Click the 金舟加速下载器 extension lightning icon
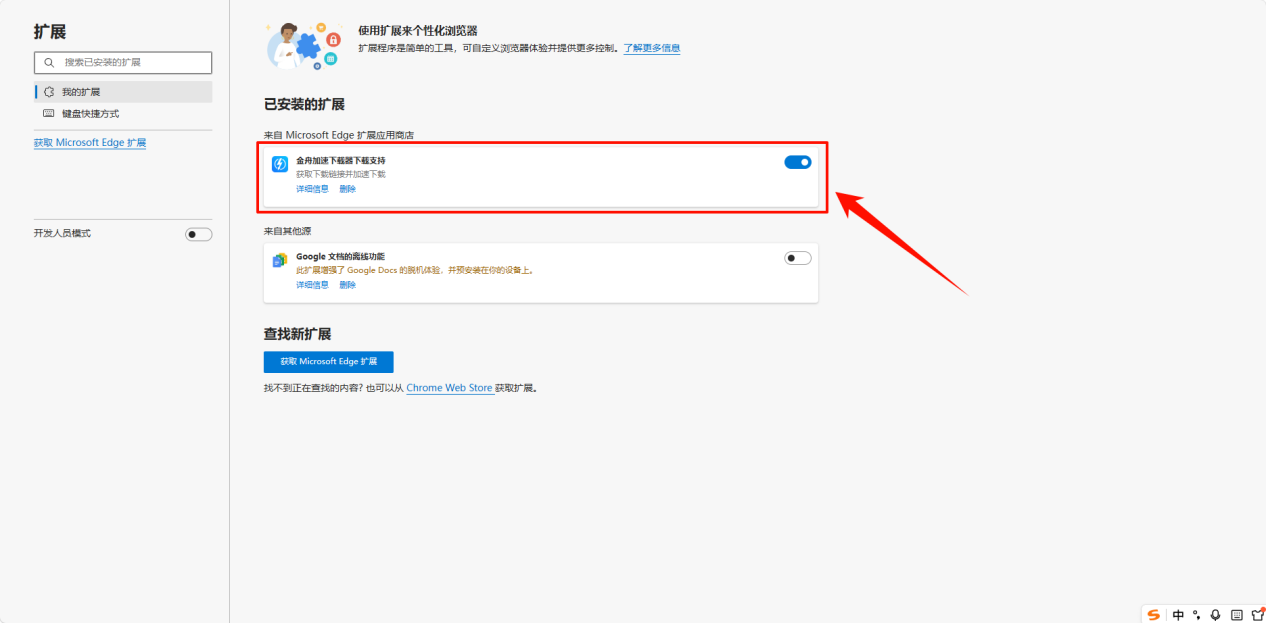Screen dimensions: 1266x623 (280, 164)
